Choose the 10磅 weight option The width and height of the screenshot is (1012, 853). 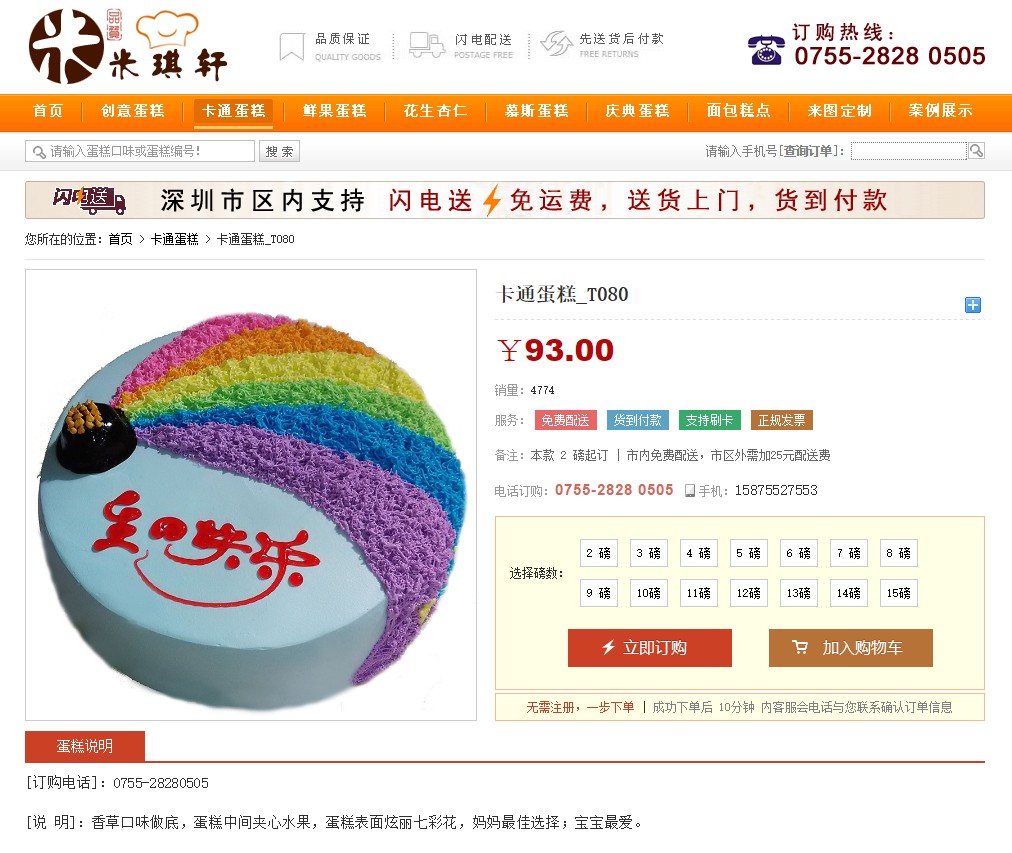[649, 593]
